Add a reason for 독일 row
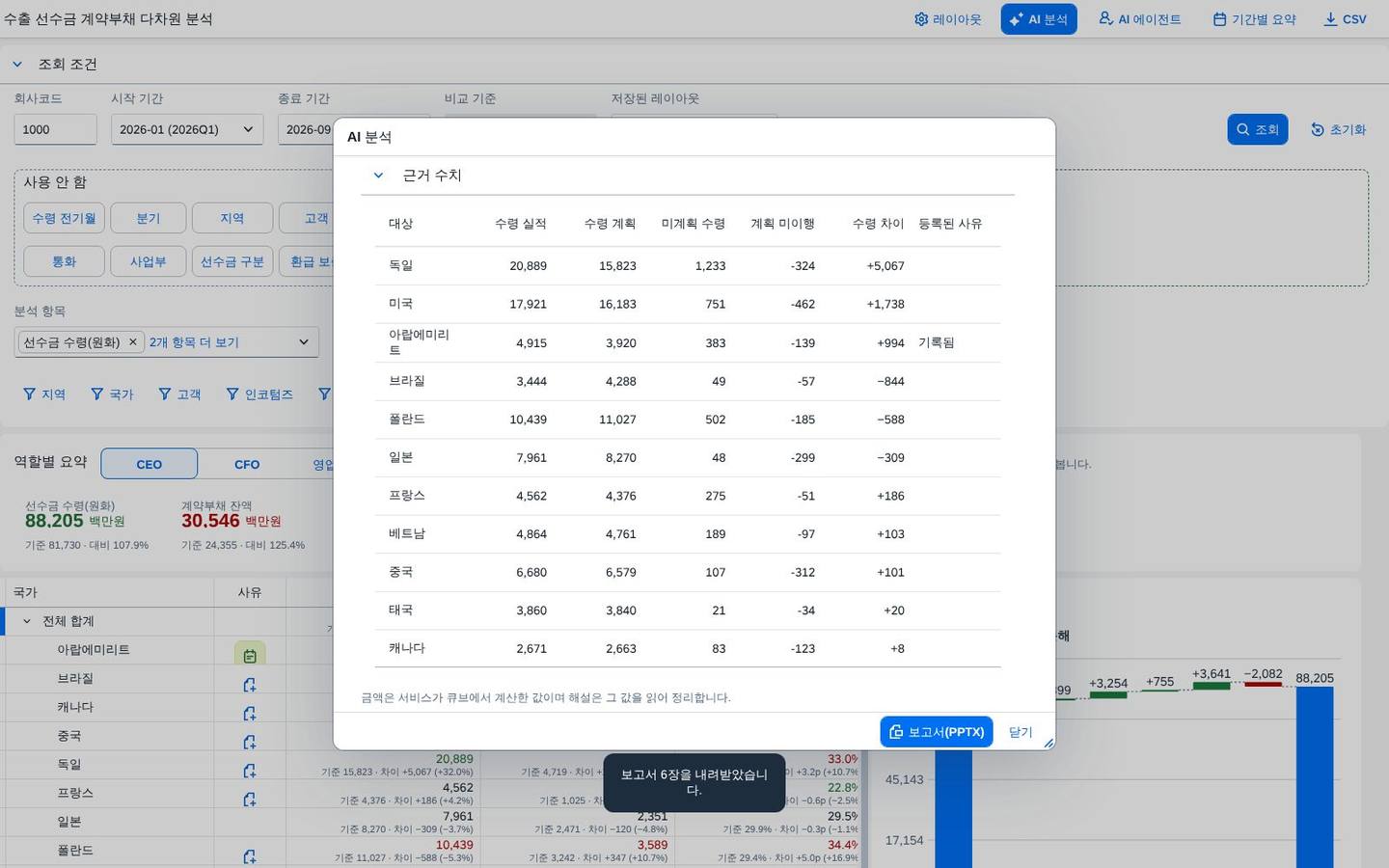 coord(250,771)
